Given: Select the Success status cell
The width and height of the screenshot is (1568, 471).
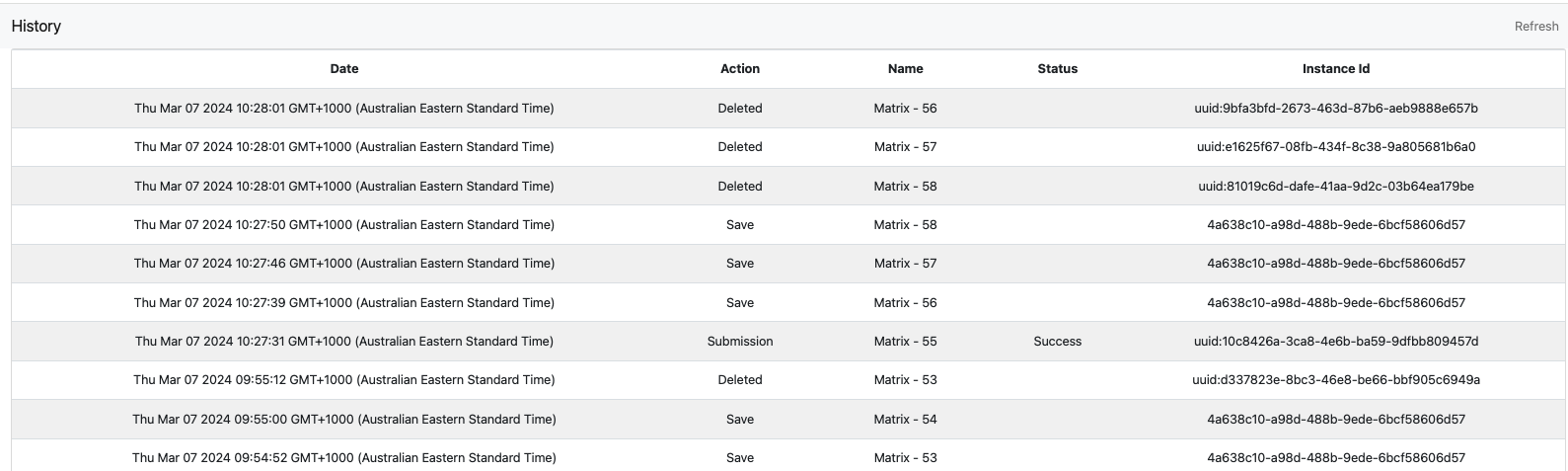Looking at the screenshot, I should [x=1057, y=342].
